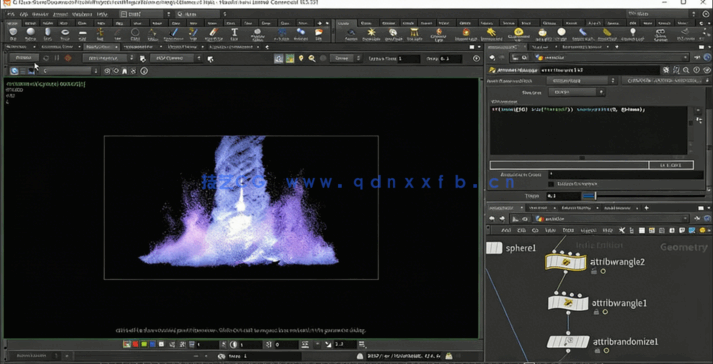This screenshot has width=713, height=364.
Task: Click the orange stop render icon
Action: tap(68, 58)
